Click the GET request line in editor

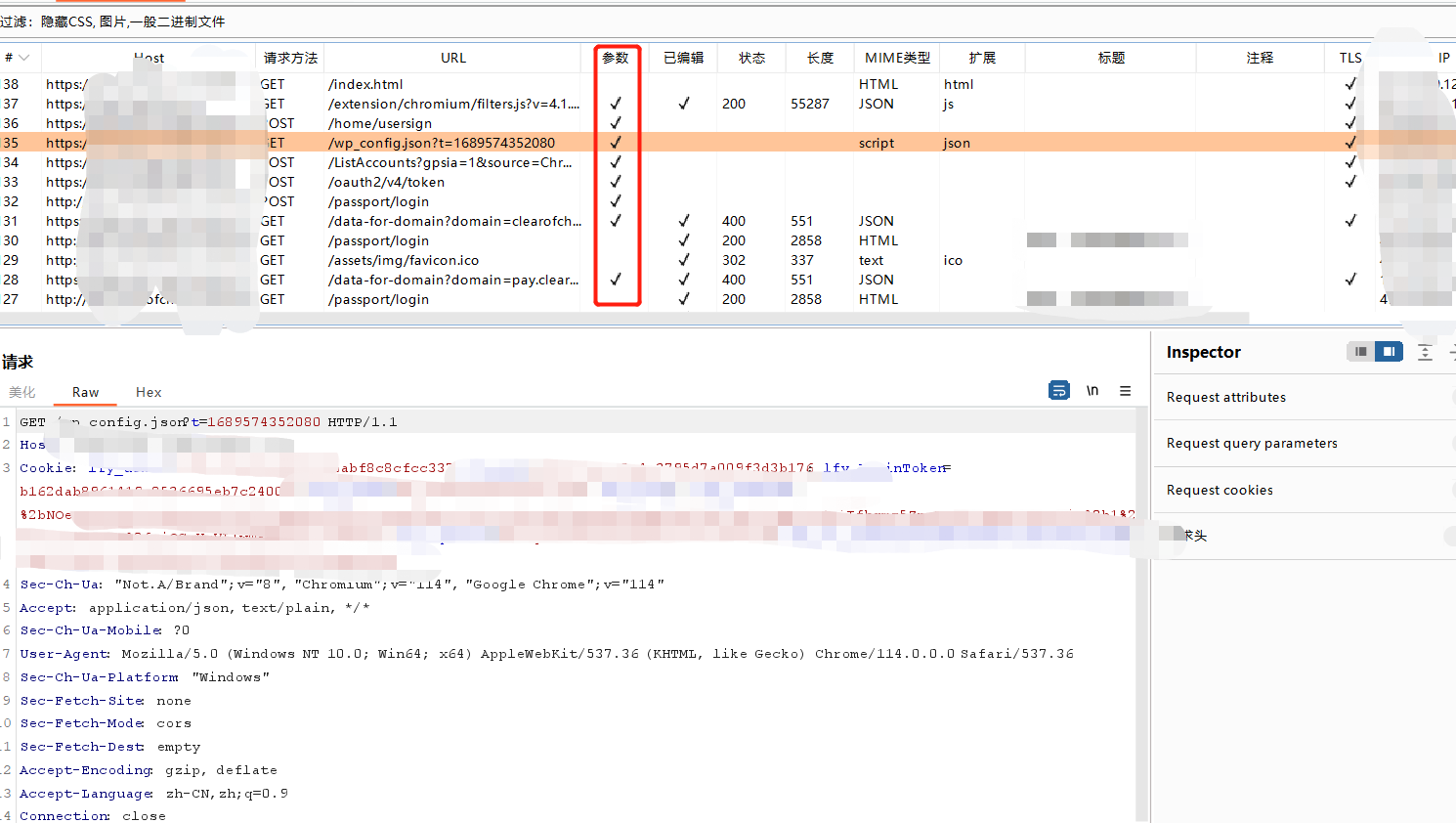pyautogui.click(x=208, y=422)
